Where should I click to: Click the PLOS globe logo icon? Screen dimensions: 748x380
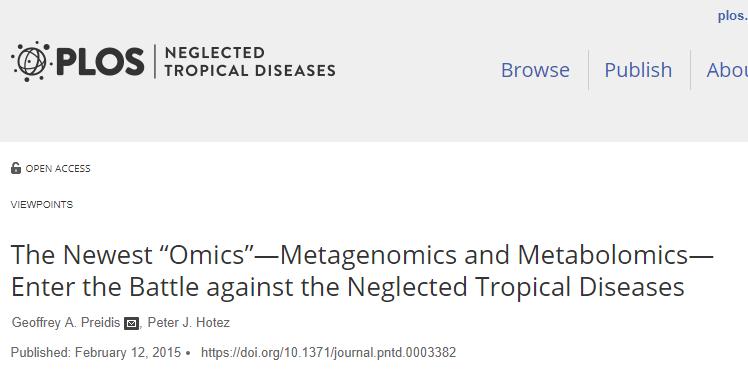31,62
